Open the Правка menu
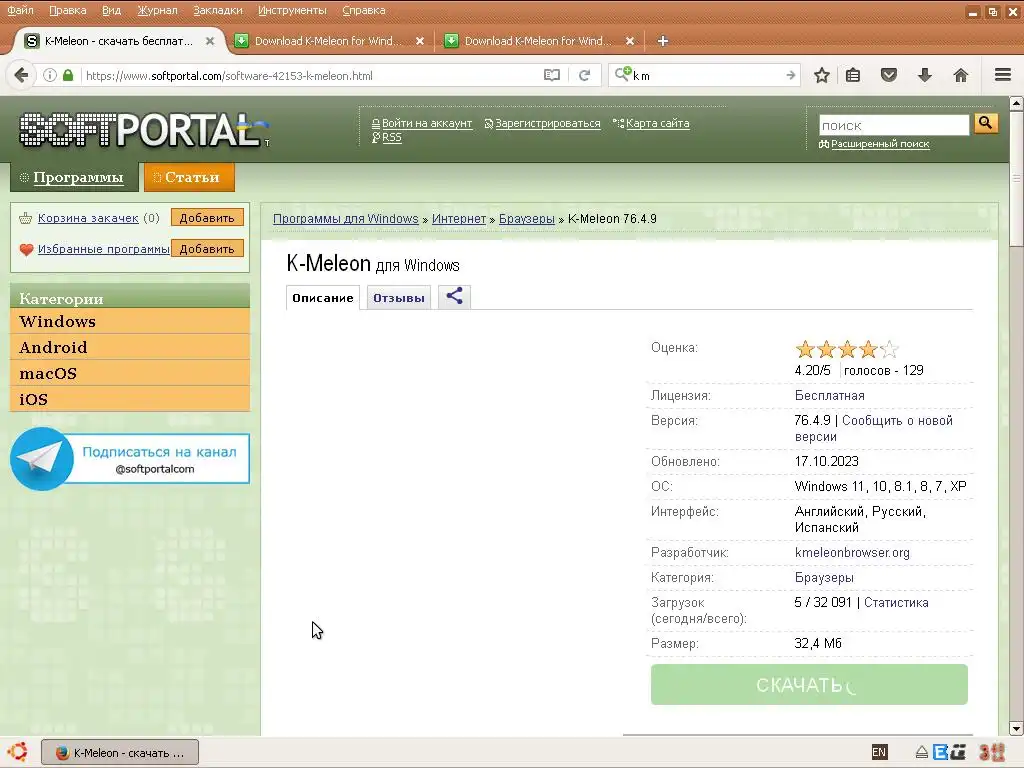 point(67,10)
